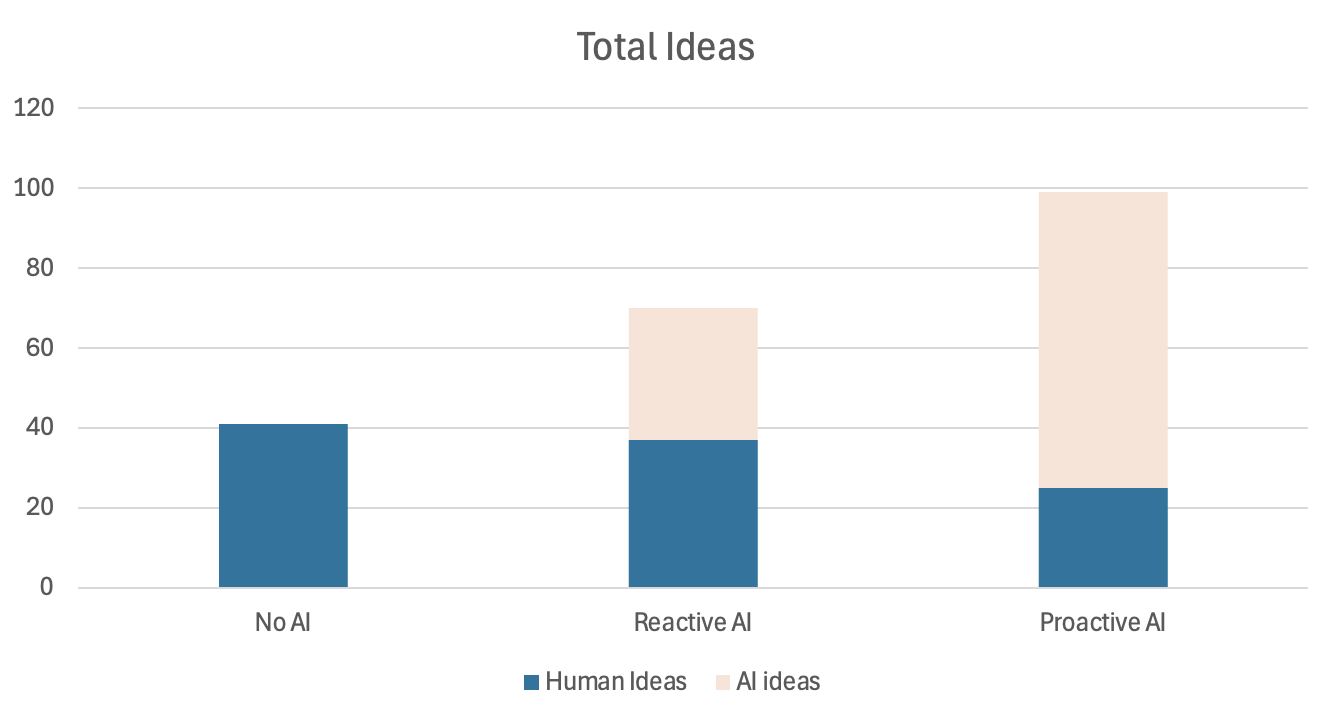Select the beige segment of Reactive AI bar
This screenshot has width=1334, height=722.
693,374
